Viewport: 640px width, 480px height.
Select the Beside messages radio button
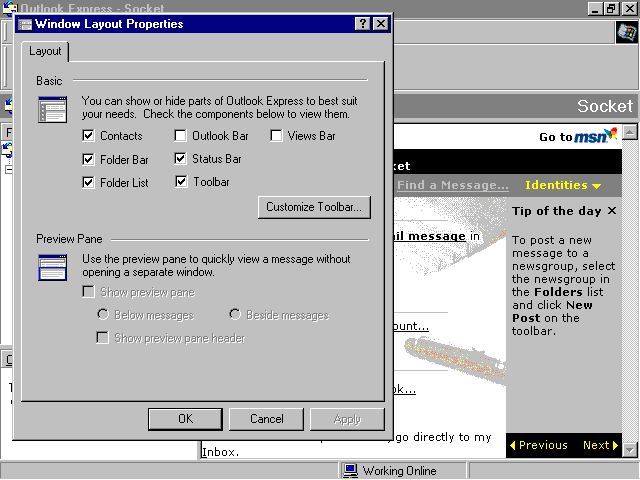coord(235,315)
